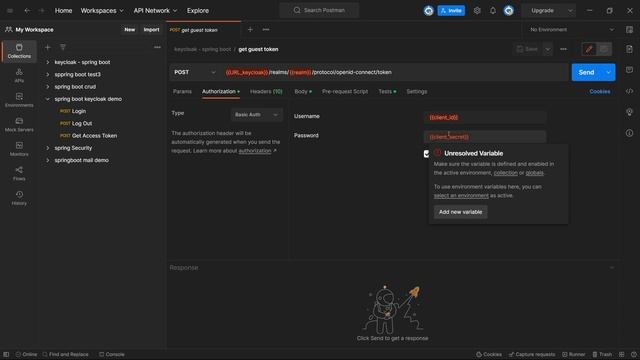Viewport: 640px width, 360px height.
Task: Open the Collections sidebar panel
Action: click(19, 51)
